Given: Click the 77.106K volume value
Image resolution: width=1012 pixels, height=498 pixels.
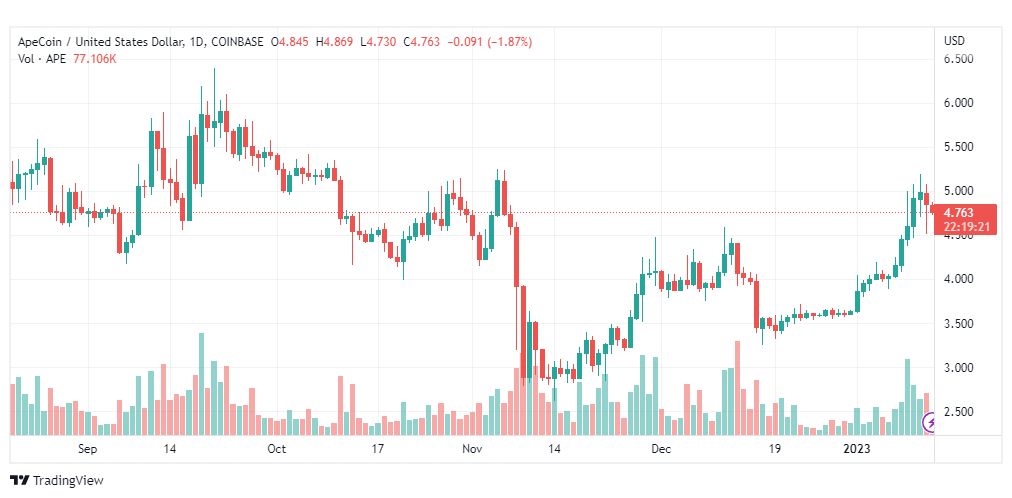Looking at the screenshot, I should (x=93, y=59).
